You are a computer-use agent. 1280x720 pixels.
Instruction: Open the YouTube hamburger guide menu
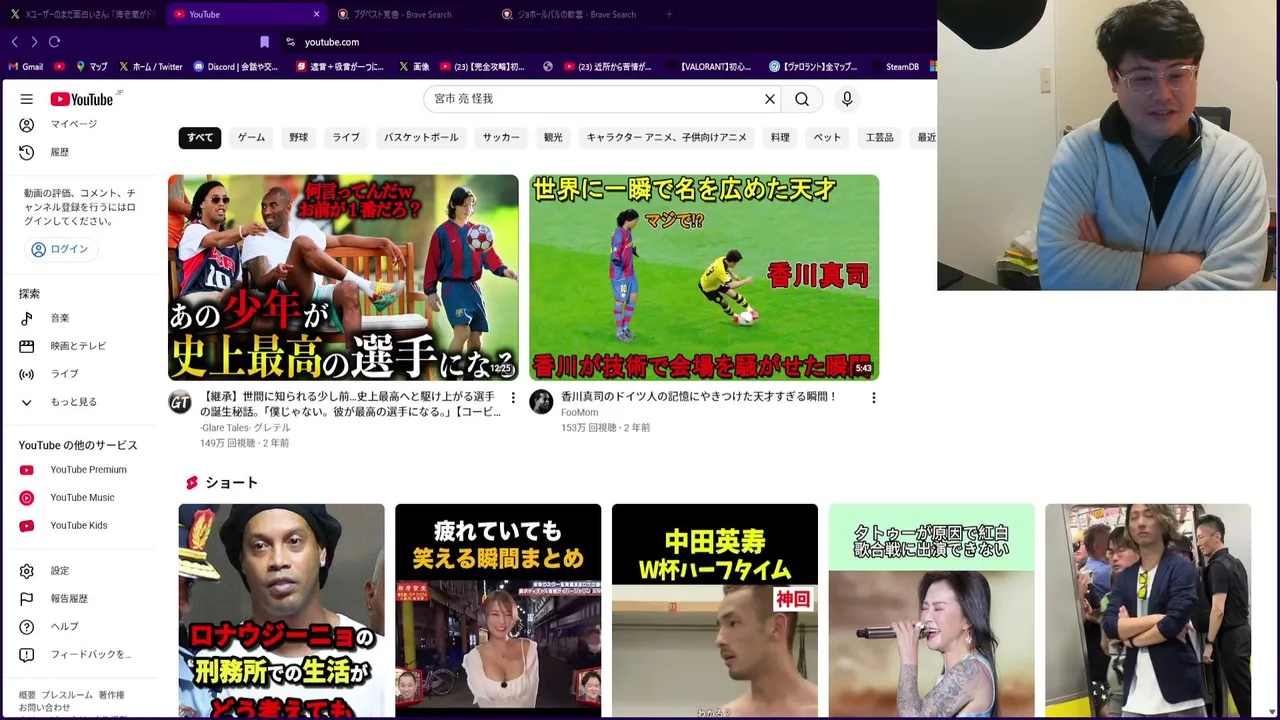click(x=27, y=99)
